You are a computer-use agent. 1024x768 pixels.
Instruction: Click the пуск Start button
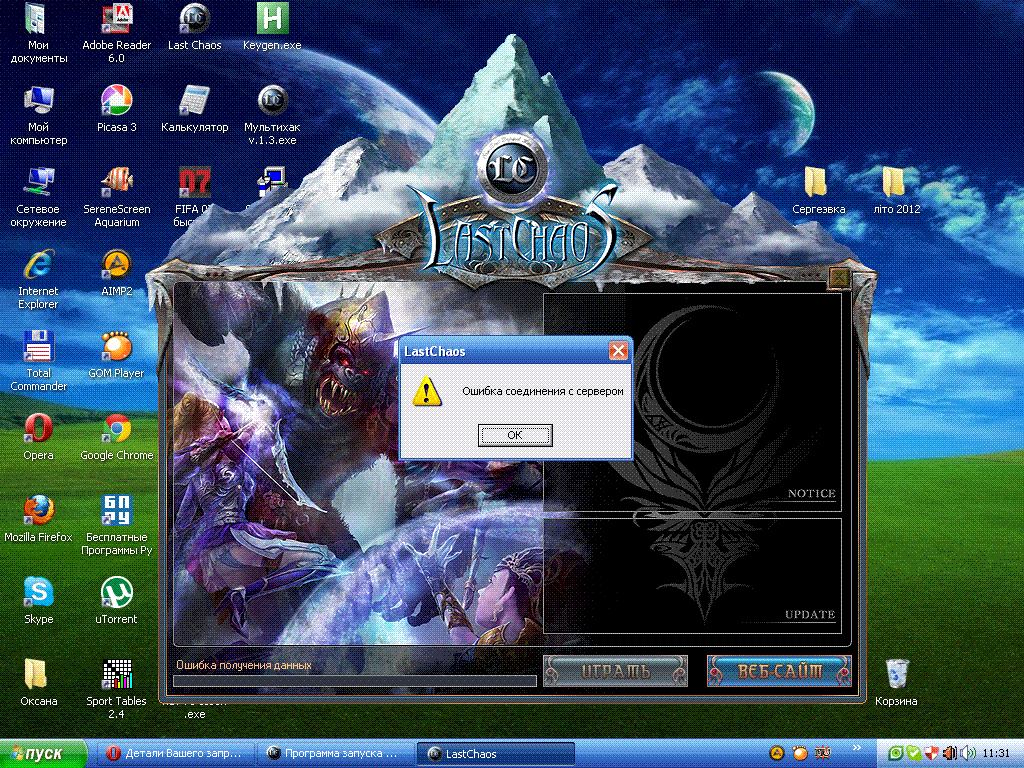(43, 754)
